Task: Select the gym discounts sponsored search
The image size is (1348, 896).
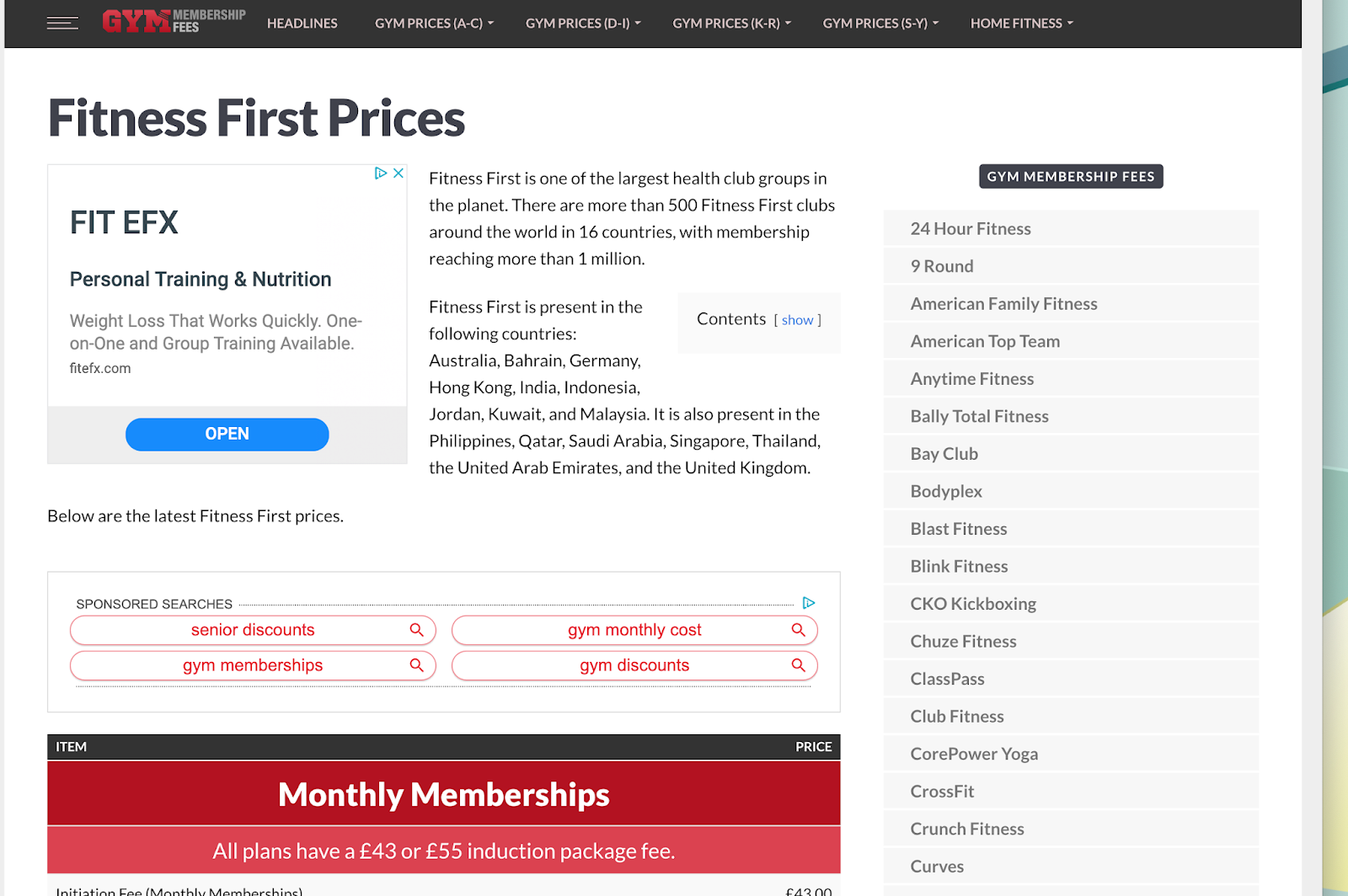Action: click(x=634, y=664)
